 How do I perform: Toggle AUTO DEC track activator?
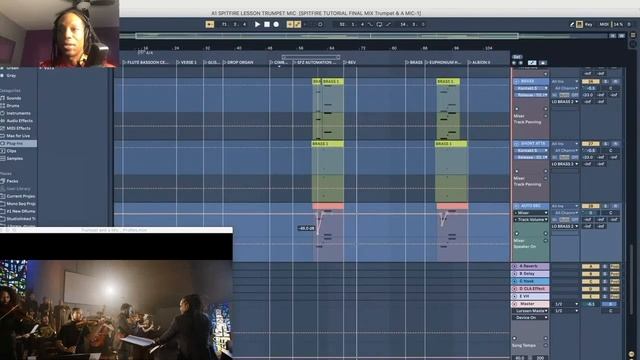click(x=590, y=206)
